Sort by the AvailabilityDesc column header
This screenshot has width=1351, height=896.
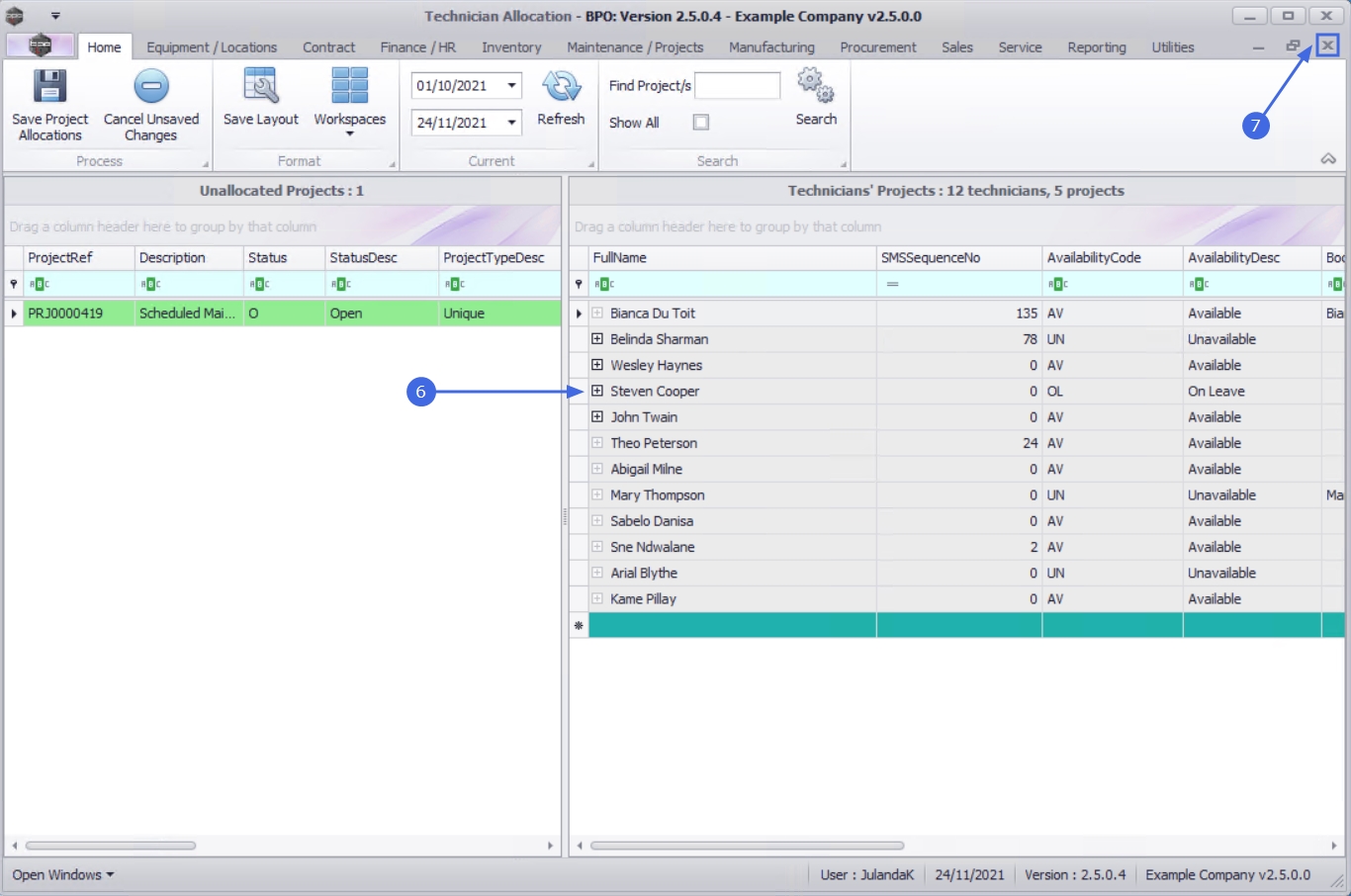pyautogui.click(x=1252, y=258)
